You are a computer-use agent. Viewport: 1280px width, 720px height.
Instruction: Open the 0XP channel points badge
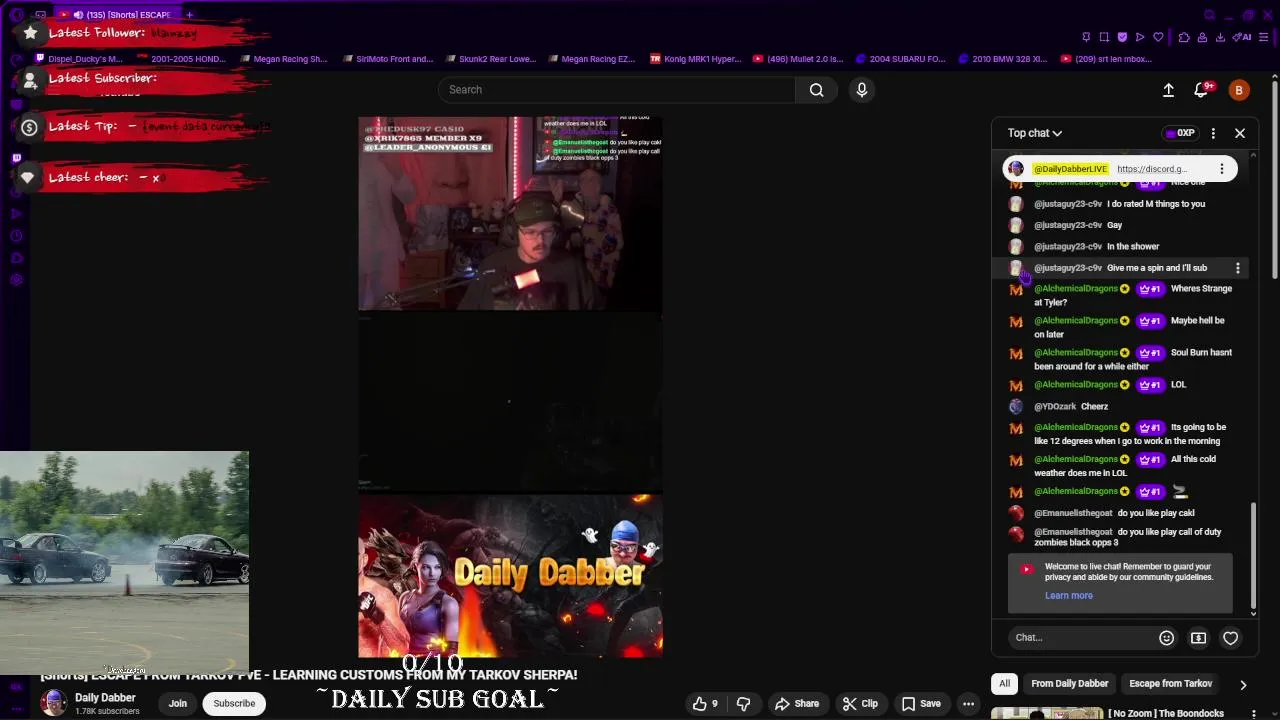(x=1180, y=133)
